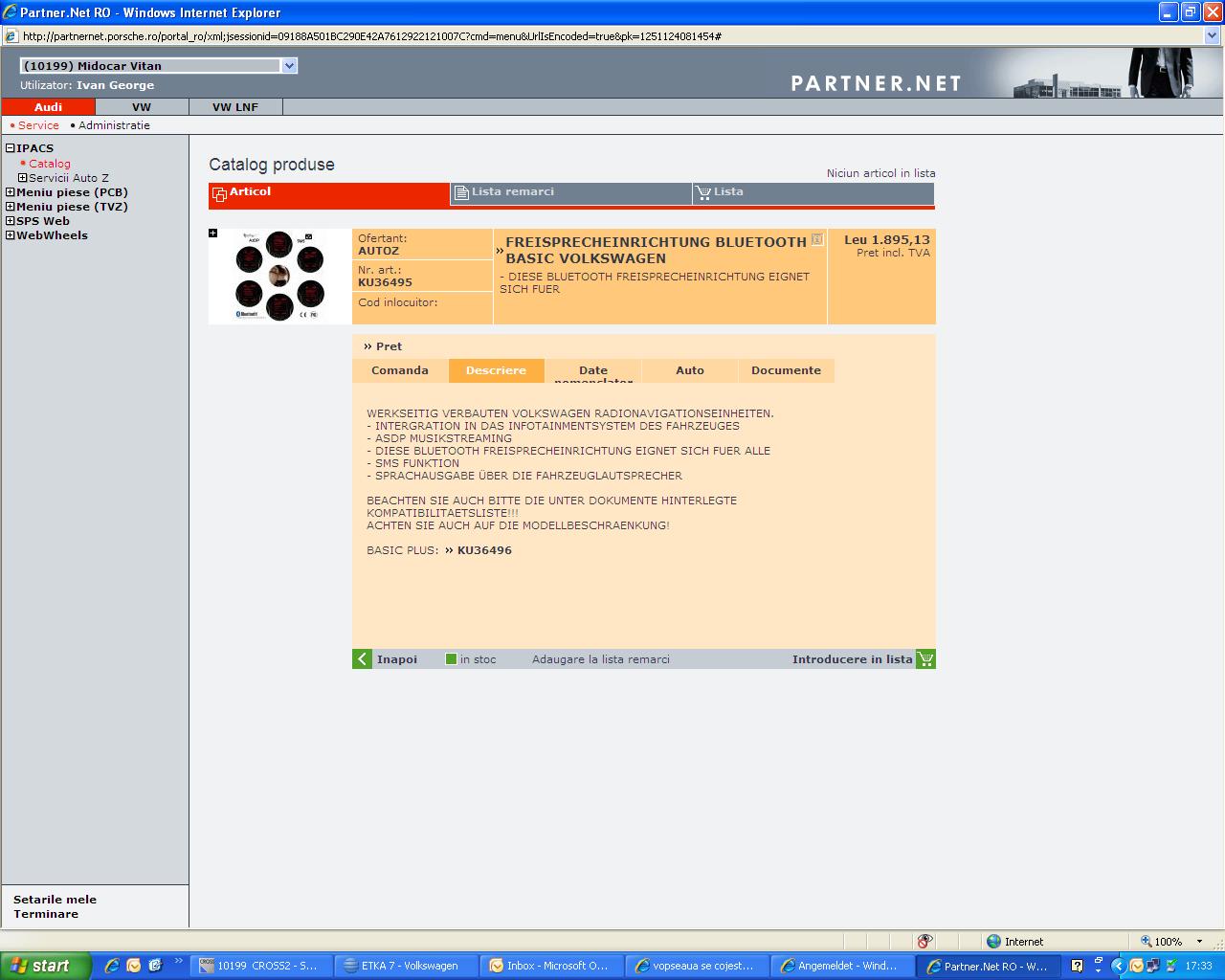Open the address bar history dropdown

click(x=1213, y=35)
